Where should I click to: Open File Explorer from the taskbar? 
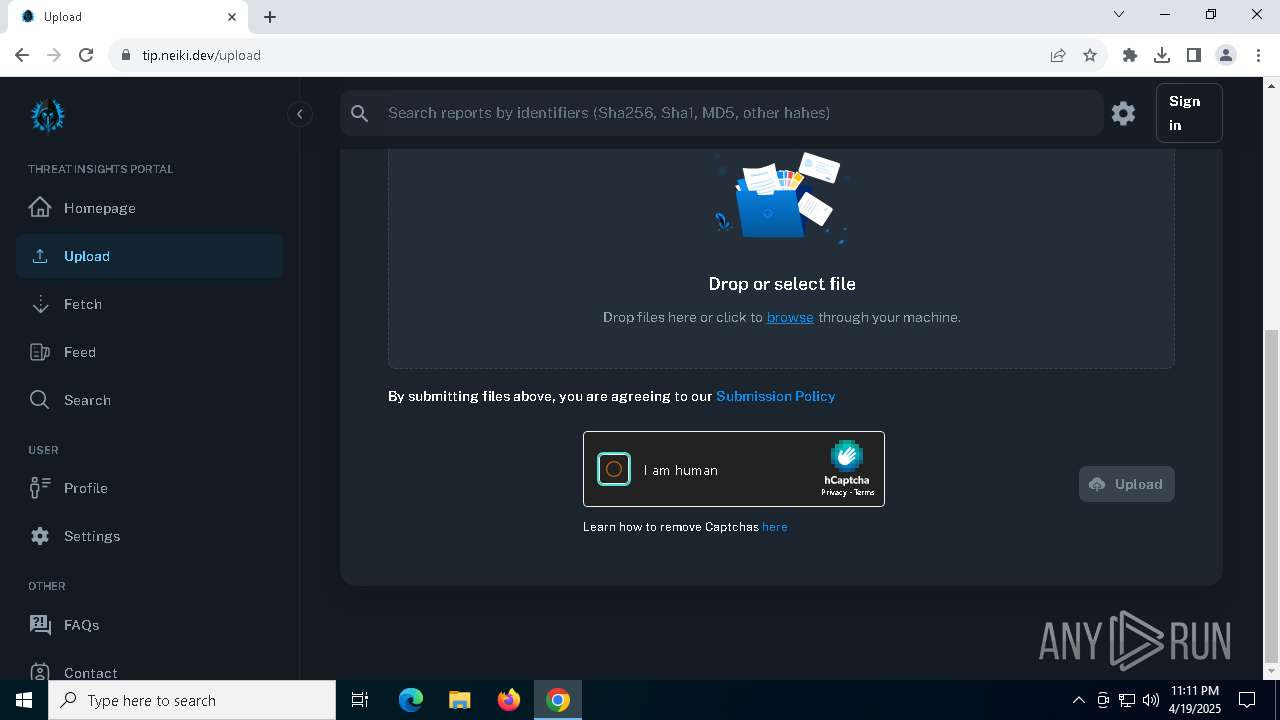(x=460, y=700)
